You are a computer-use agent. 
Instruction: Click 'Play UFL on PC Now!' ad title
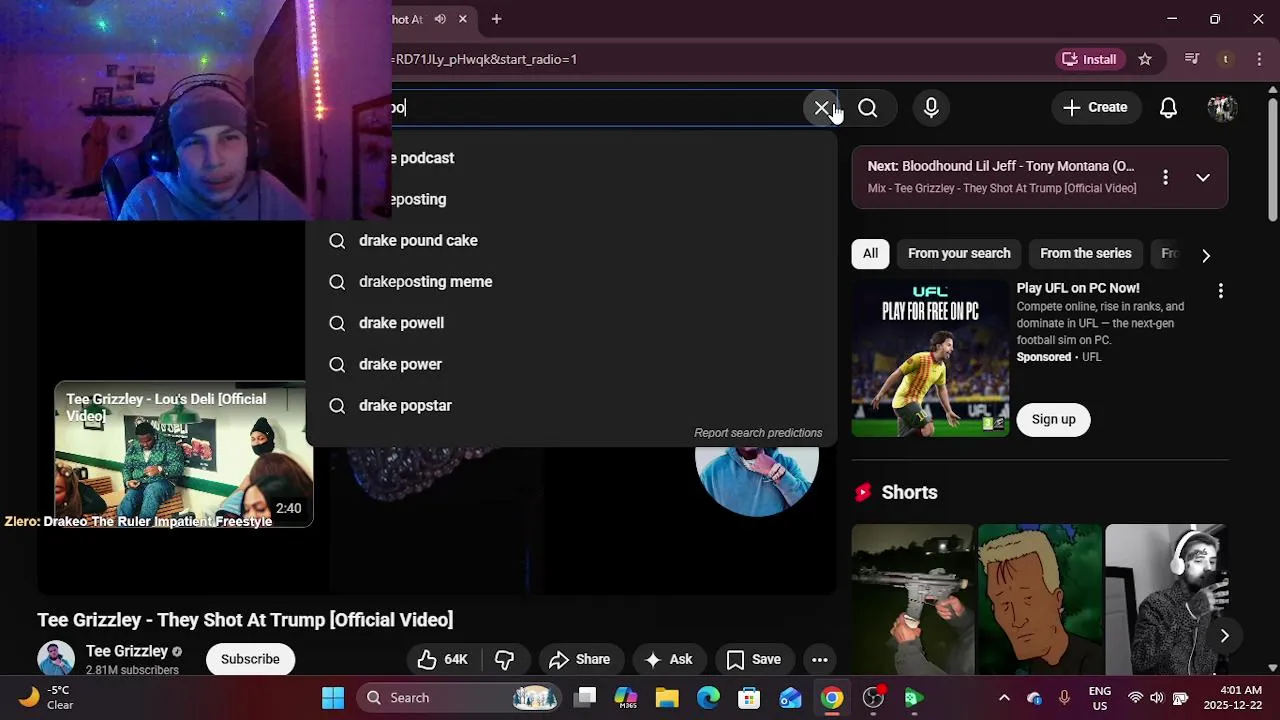[1078, 288]
